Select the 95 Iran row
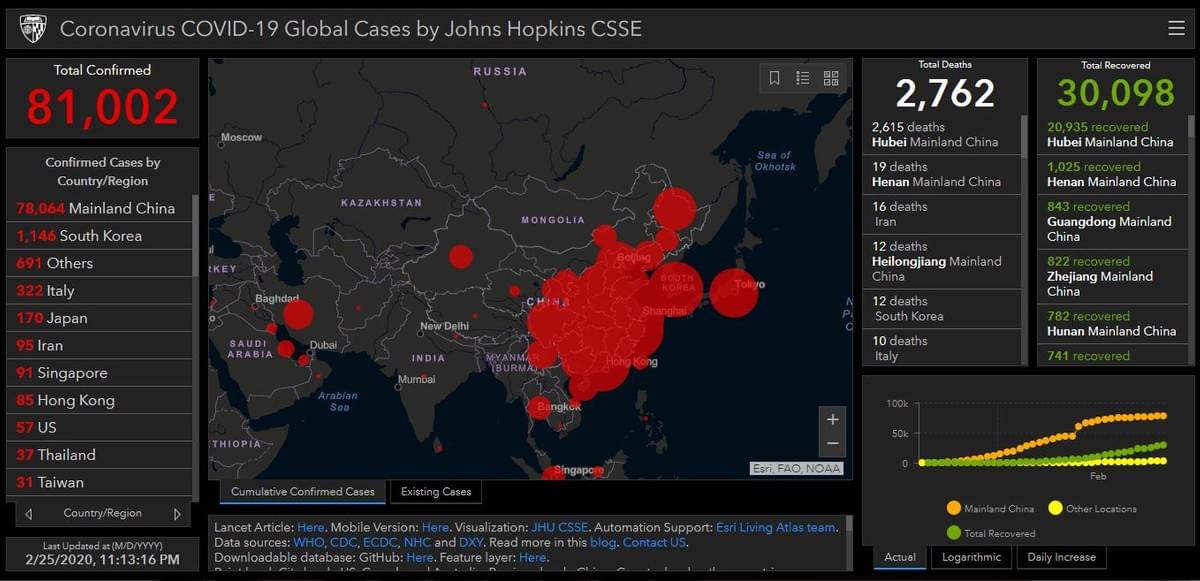 tap(97, 345)
